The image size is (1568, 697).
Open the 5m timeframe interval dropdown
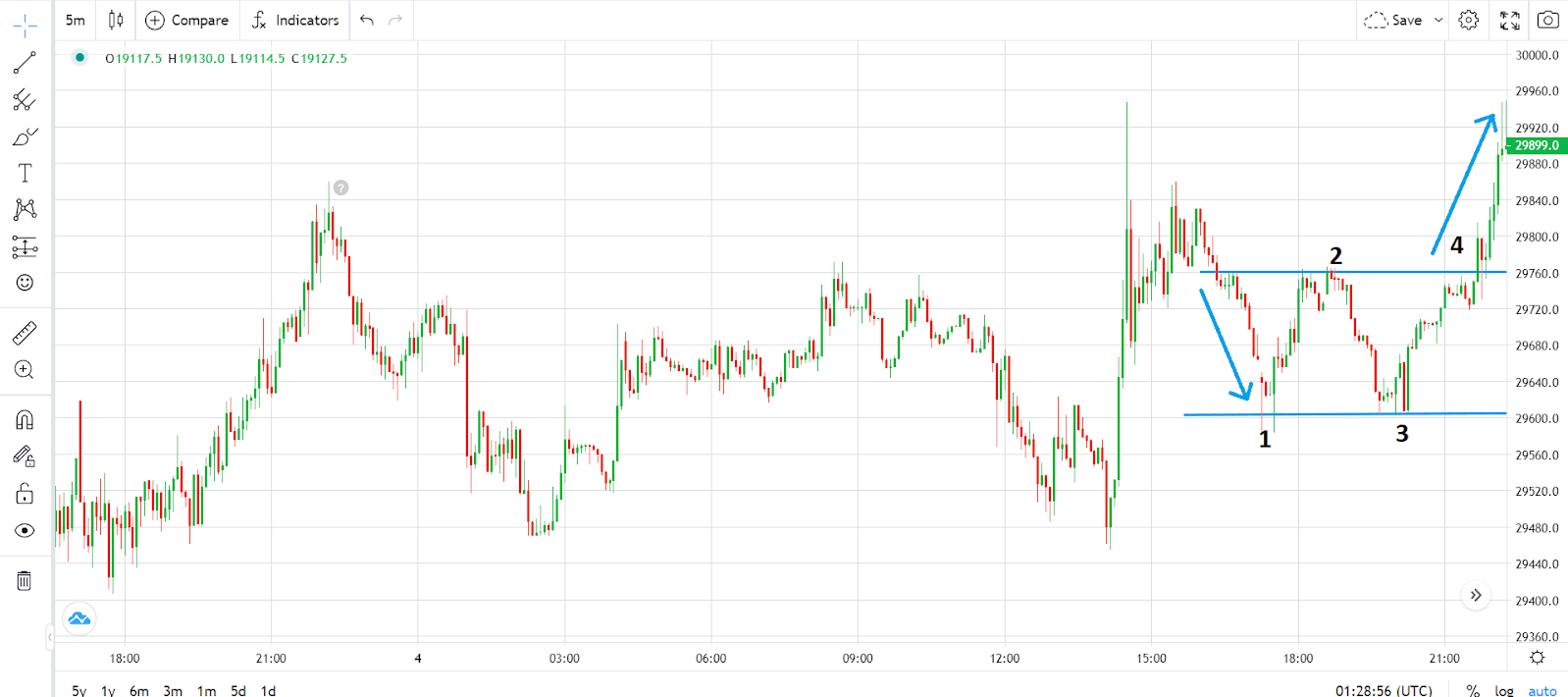coord(76,20)
